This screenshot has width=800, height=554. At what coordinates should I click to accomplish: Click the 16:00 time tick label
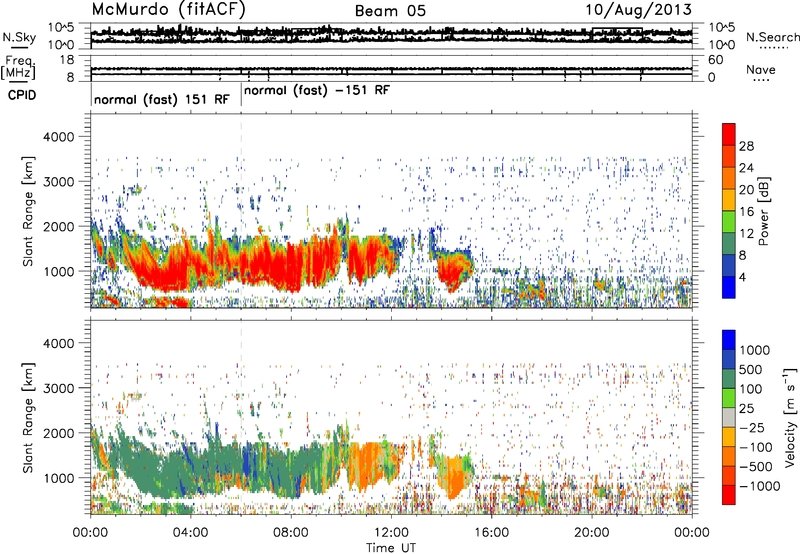pyautogui.click(x=491, y=533)
